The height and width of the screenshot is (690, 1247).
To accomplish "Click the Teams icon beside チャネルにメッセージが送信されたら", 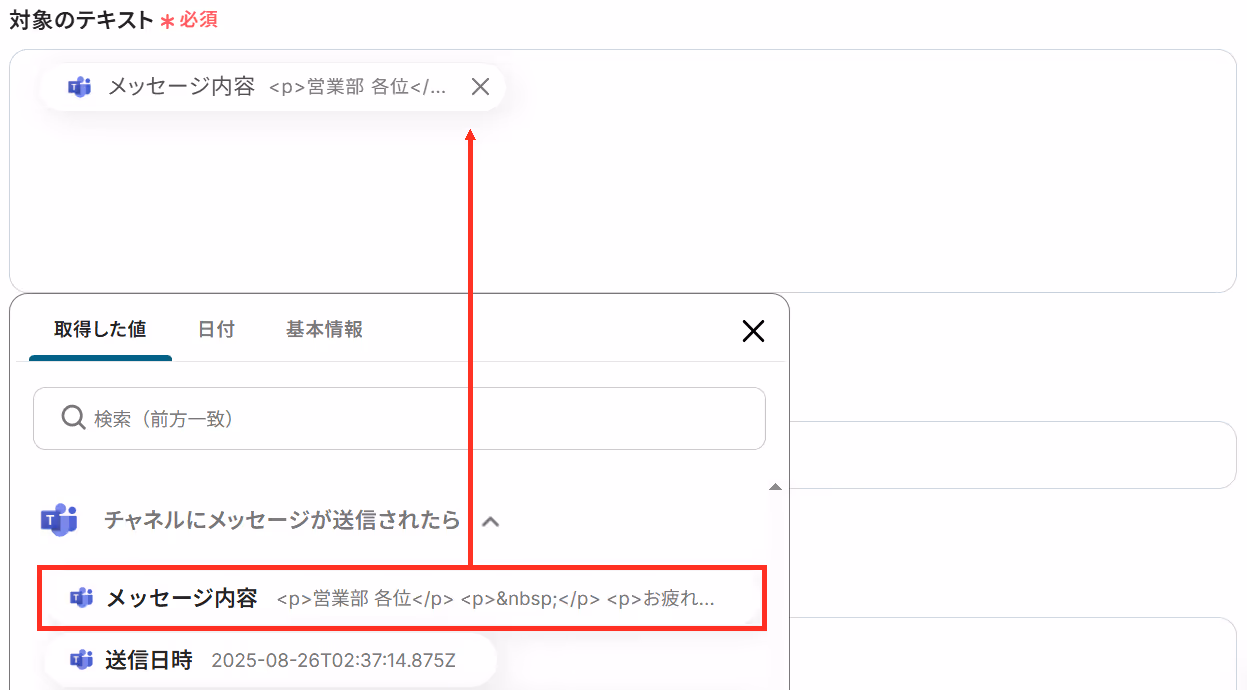I will (59, 520).
